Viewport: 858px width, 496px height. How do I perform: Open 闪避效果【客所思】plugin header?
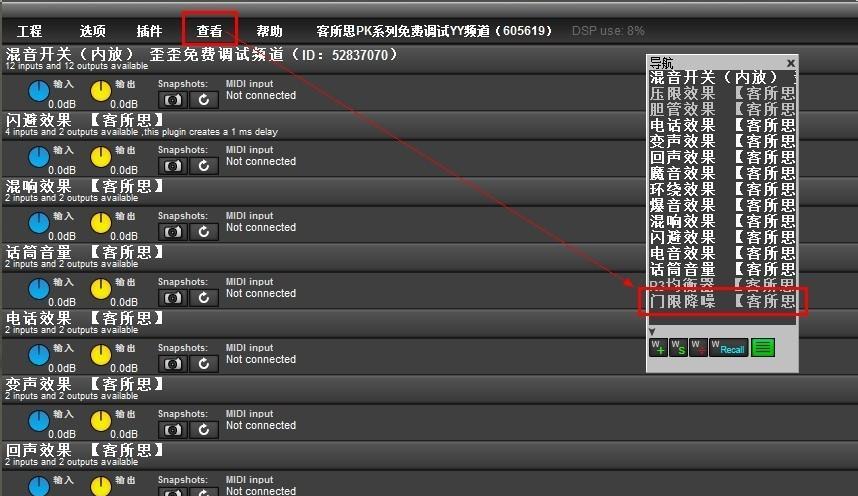click(x=84, y=120)
